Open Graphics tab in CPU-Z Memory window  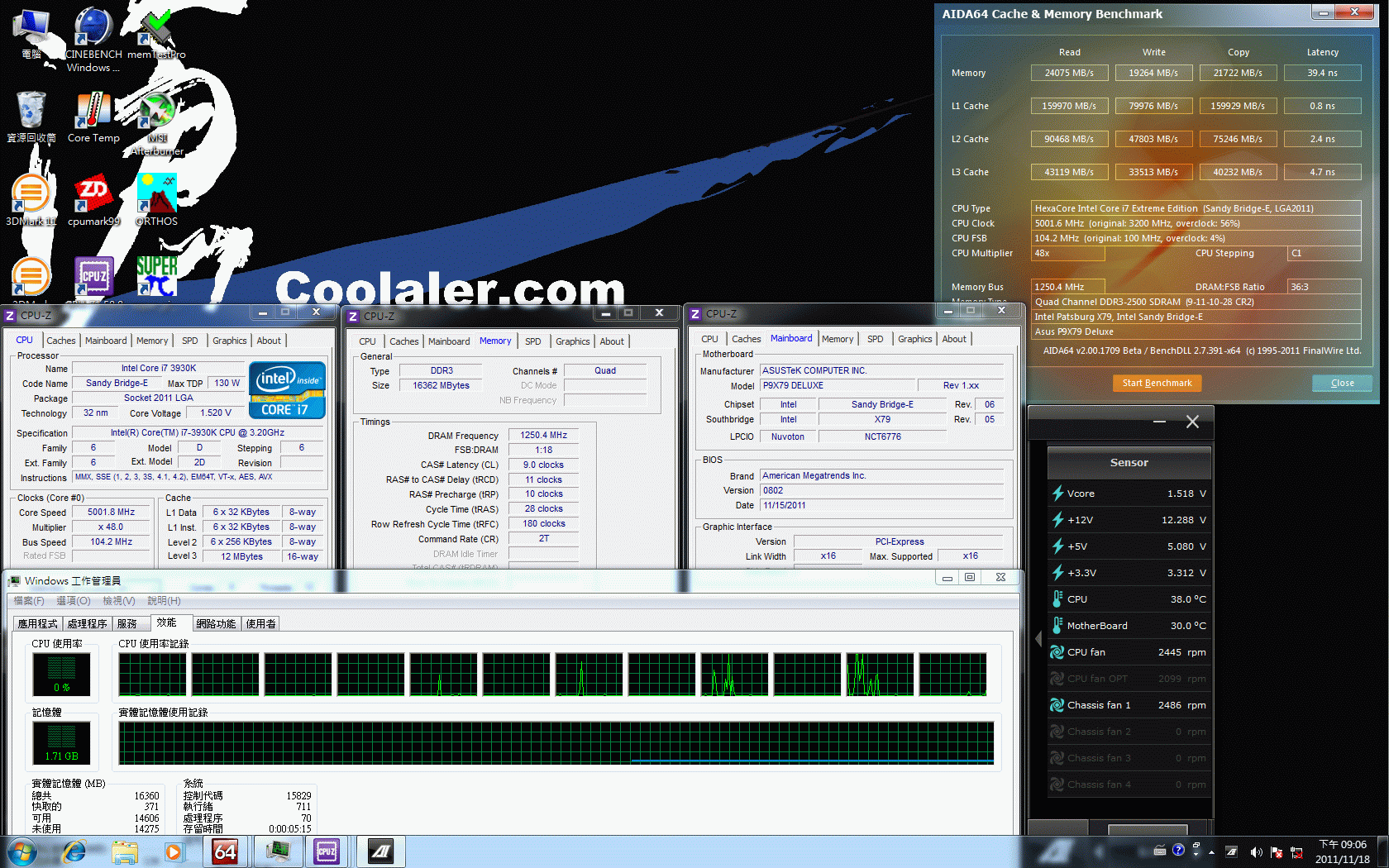[572, 341]
